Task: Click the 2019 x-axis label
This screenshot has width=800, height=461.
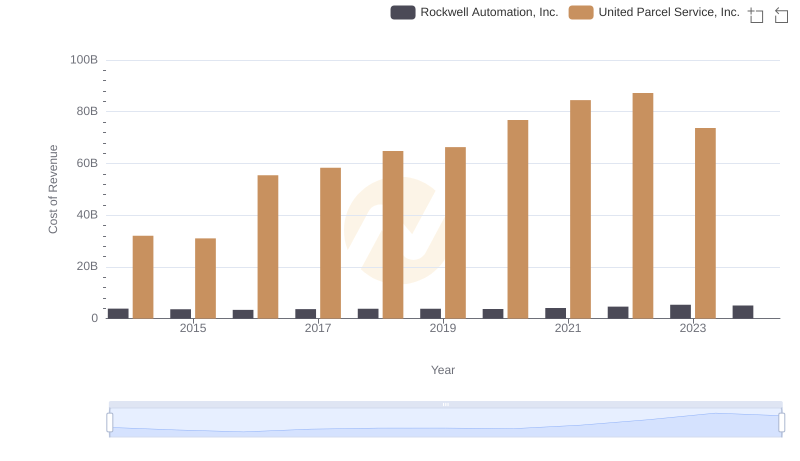Action: [443, 328]
